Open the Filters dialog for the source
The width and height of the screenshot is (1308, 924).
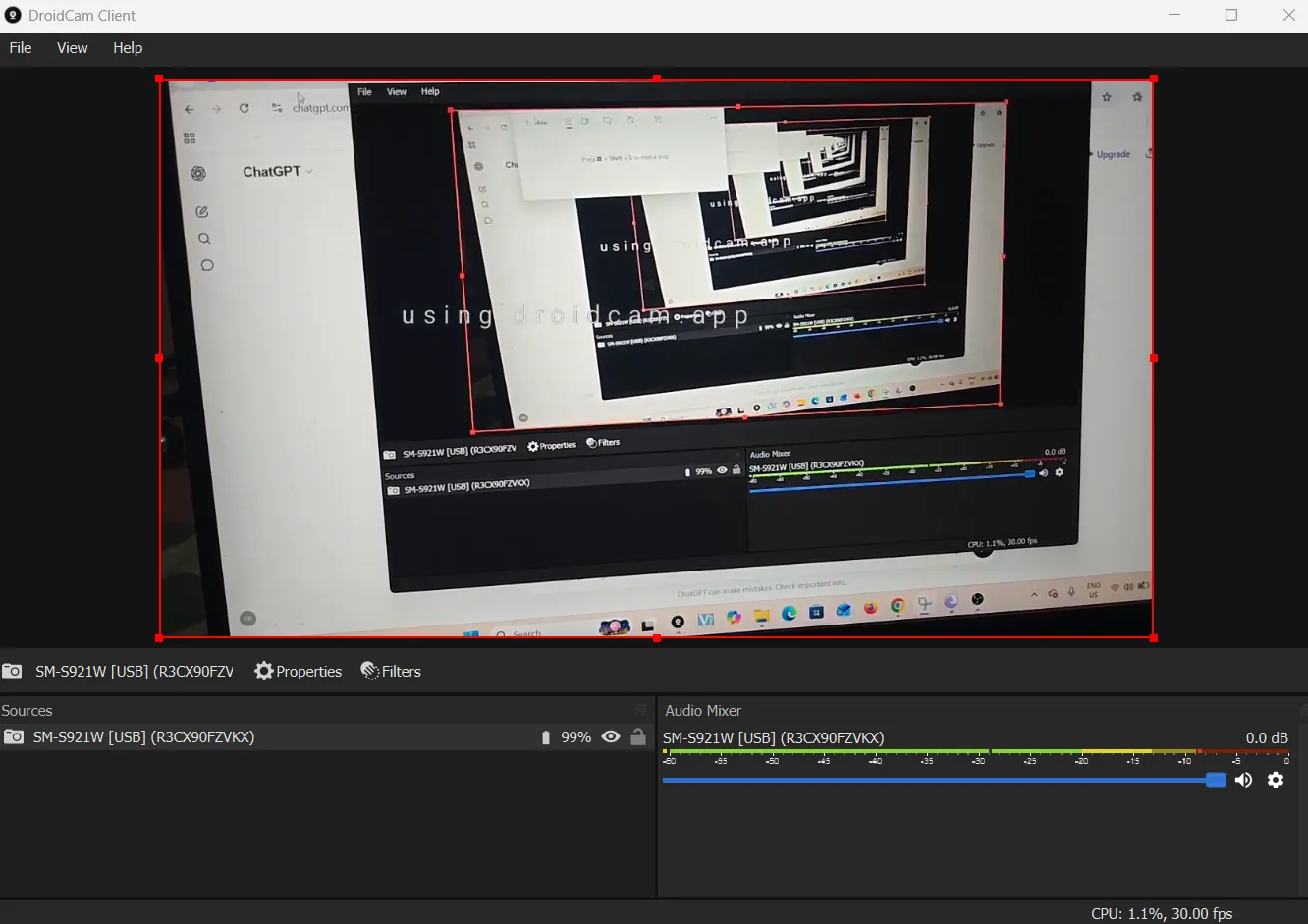pyautogui.click(x=391, y=672)
